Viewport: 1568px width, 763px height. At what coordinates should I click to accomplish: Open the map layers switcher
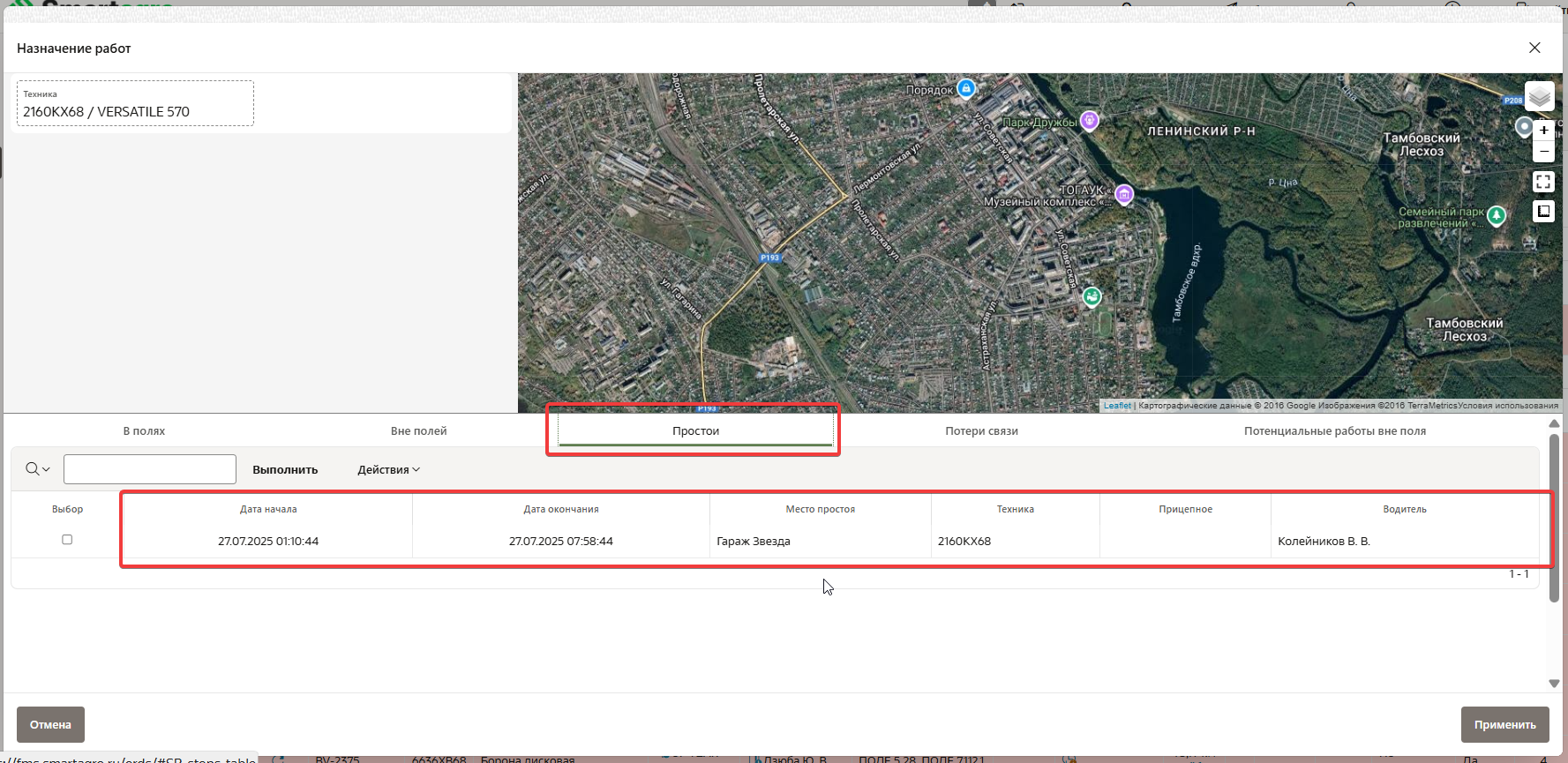1539,96
